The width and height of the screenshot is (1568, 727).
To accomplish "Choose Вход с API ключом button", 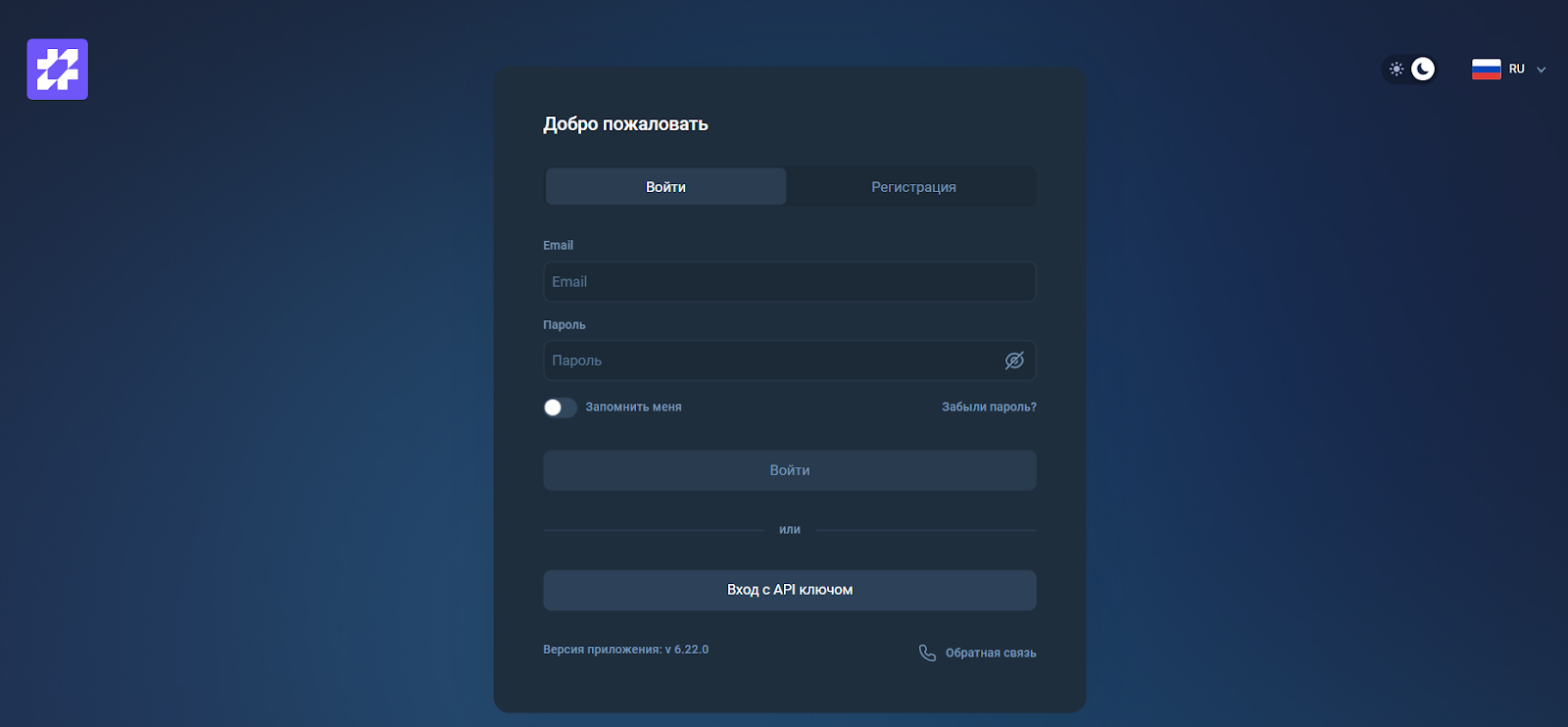I will (x=790, y=590).
